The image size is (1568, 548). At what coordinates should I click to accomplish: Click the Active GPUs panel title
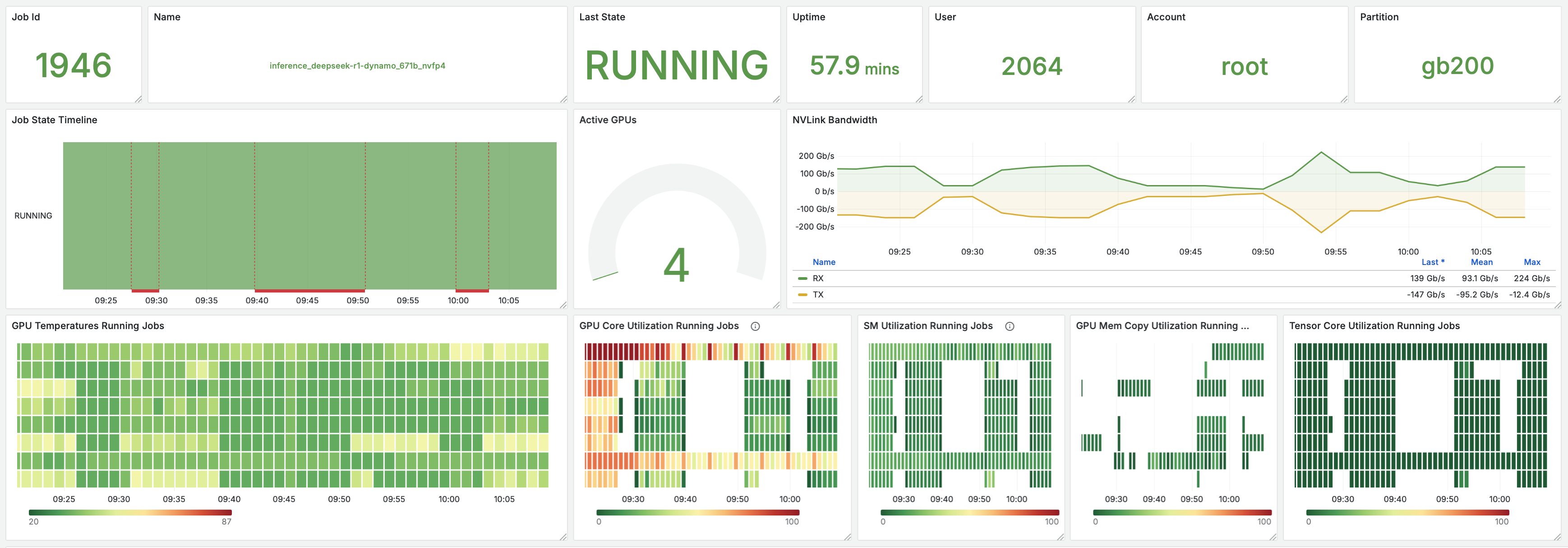tap(608, 120)
